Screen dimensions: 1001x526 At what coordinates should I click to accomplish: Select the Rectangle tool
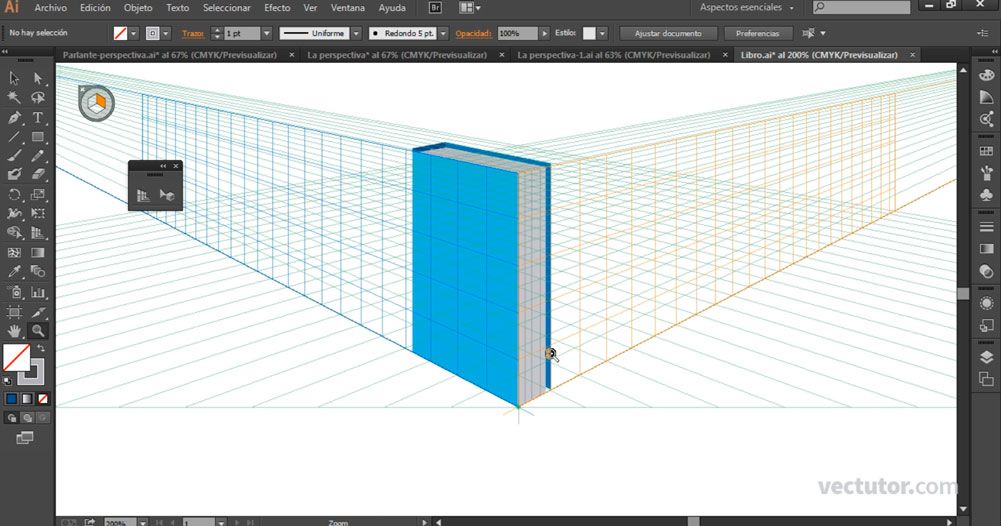pos(38,137)
